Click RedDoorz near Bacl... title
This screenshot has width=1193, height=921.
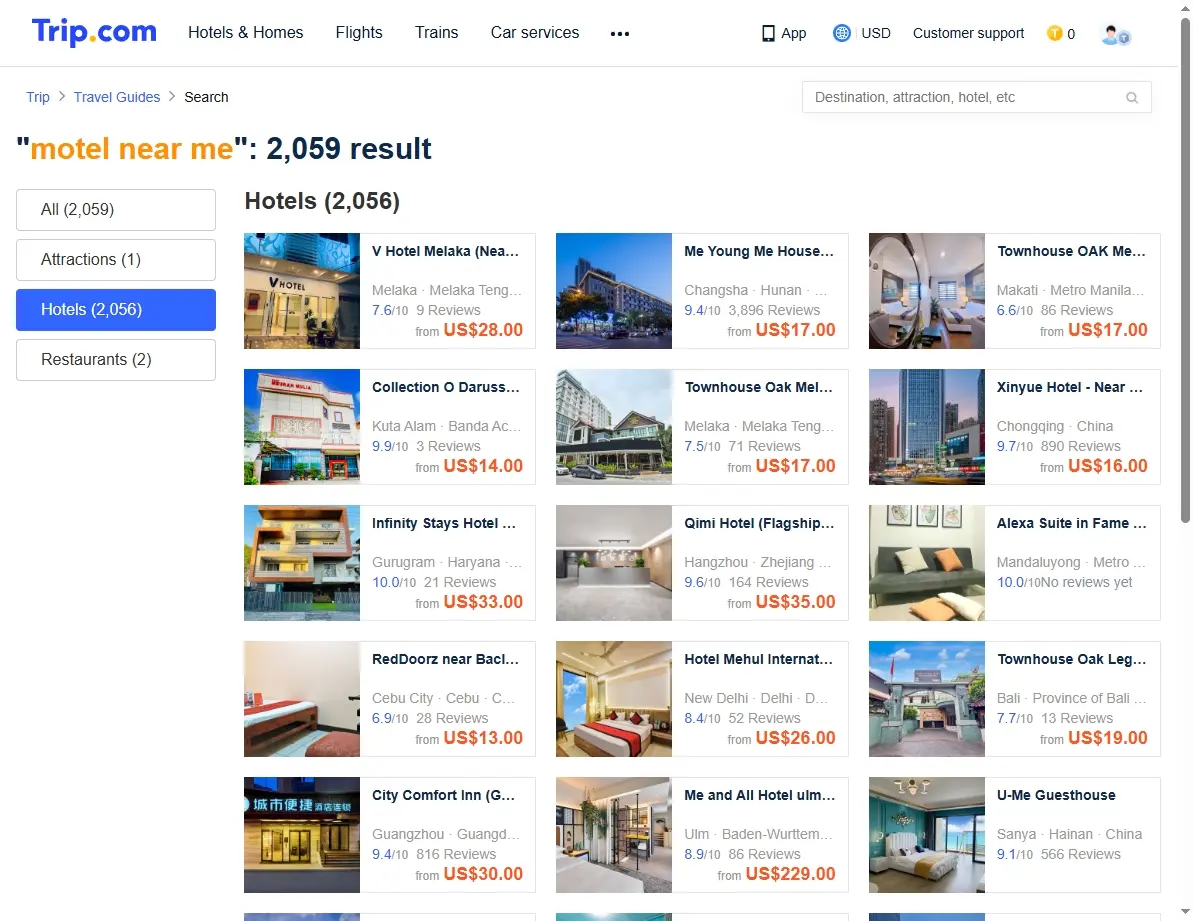coord(446,660)
